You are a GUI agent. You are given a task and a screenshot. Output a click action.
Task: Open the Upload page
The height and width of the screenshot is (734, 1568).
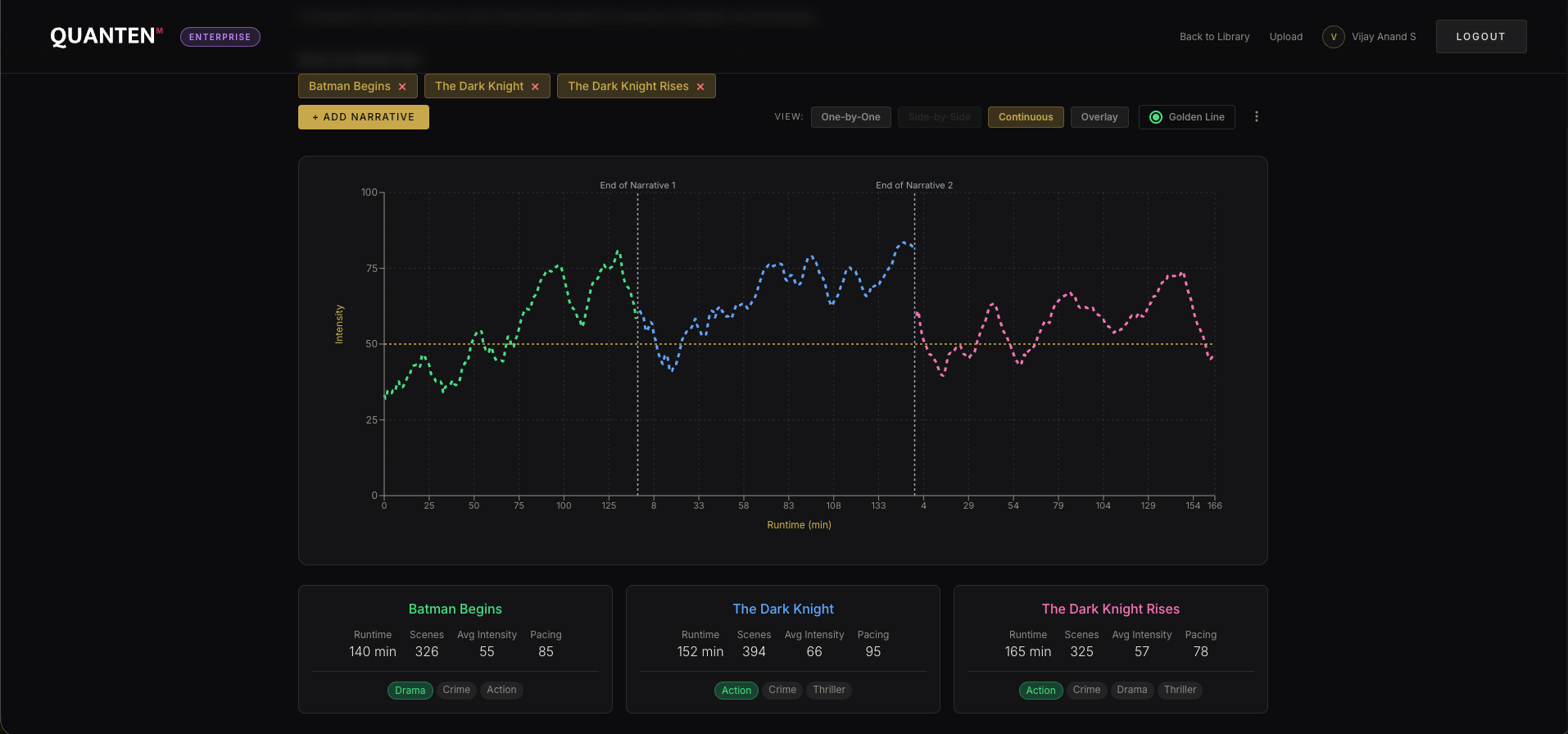point(1285,37)
